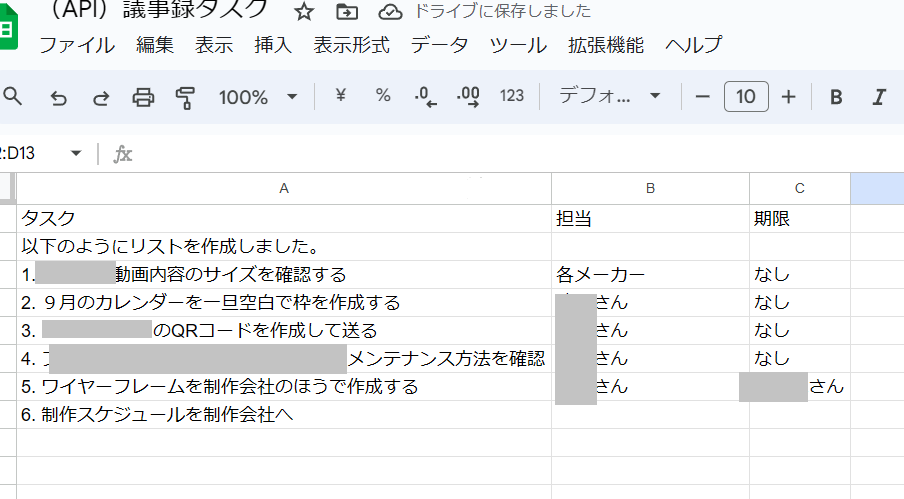Image resolution: width=904 pixels, height=499 pixels.
Task: Check the cloud save status icon
Action: click(390, 12)
